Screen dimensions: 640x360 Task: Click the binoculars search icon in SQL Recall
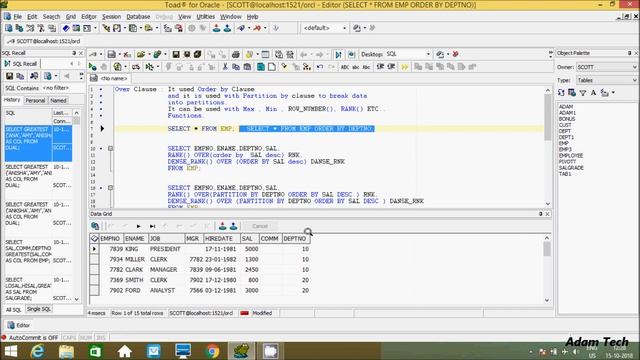pyautogui.click(x=34, y=76)
